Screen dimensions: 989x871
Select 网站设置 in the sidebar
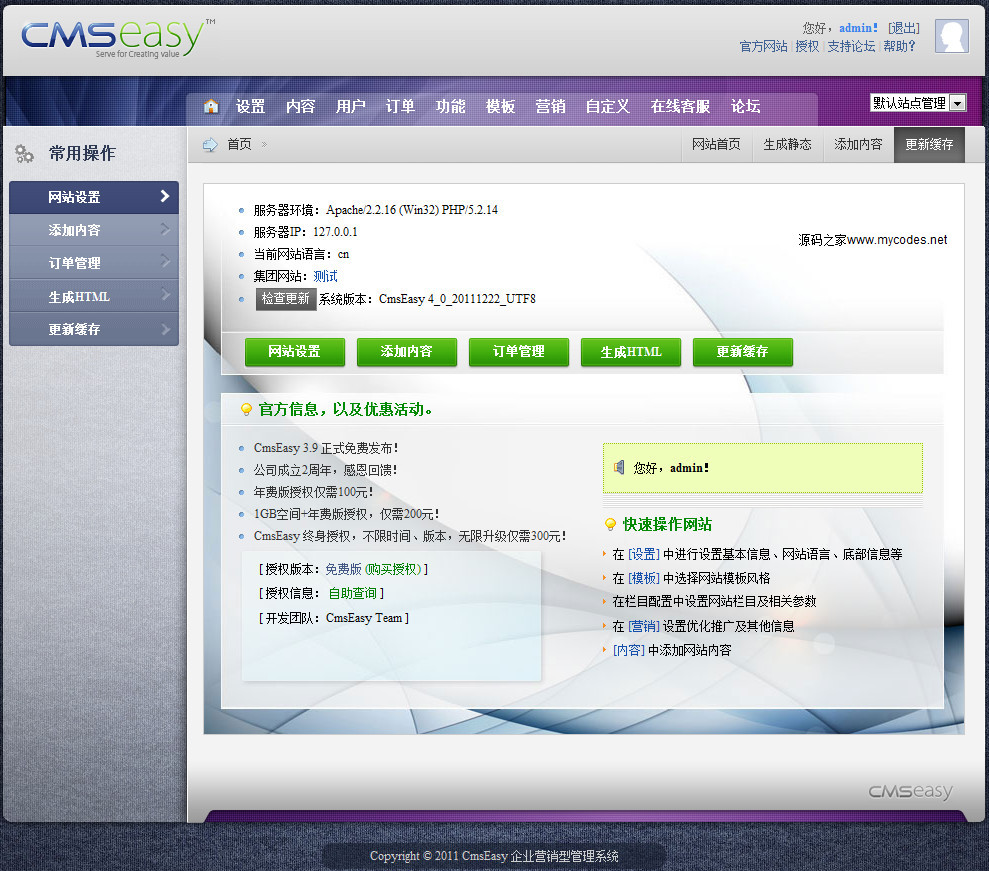click(94, 197)
